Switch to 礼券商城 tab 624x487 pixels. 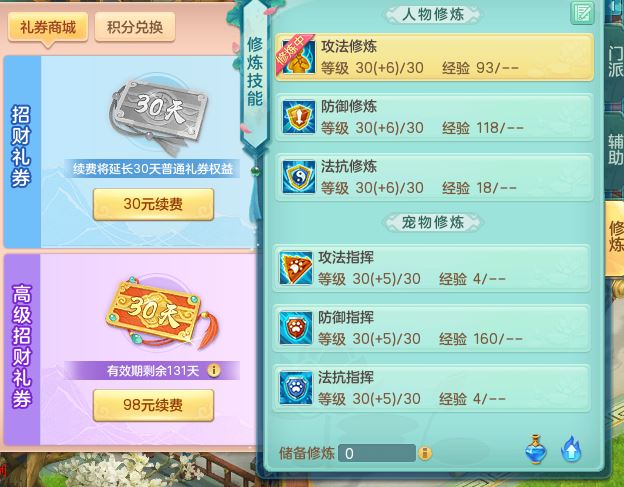(x=48, y=27)
